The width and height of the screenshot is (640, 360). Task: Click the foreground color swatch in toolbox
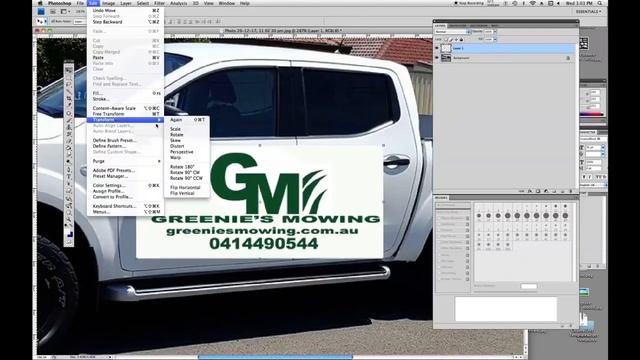coord(68,233)
